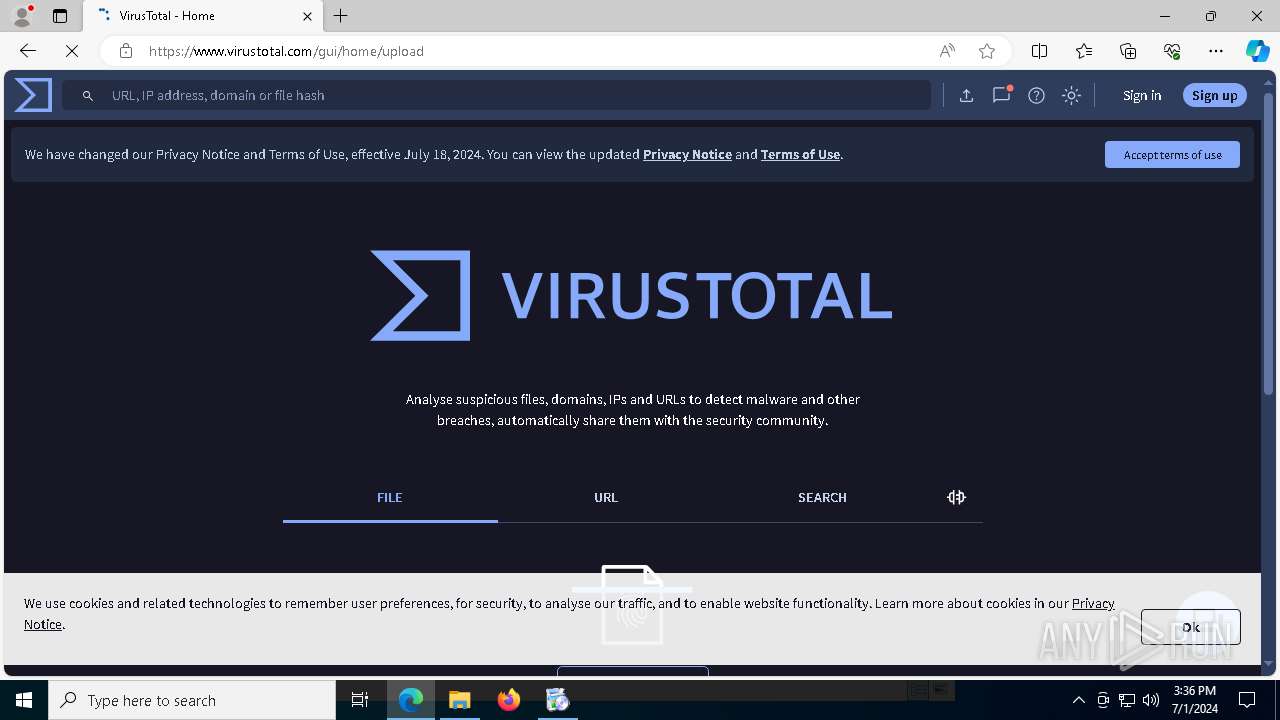Screen dimensions: 1280x720
Task: Open the Copilot sidebar icon
Action: pyautogui.click(x=1257, y=51)
